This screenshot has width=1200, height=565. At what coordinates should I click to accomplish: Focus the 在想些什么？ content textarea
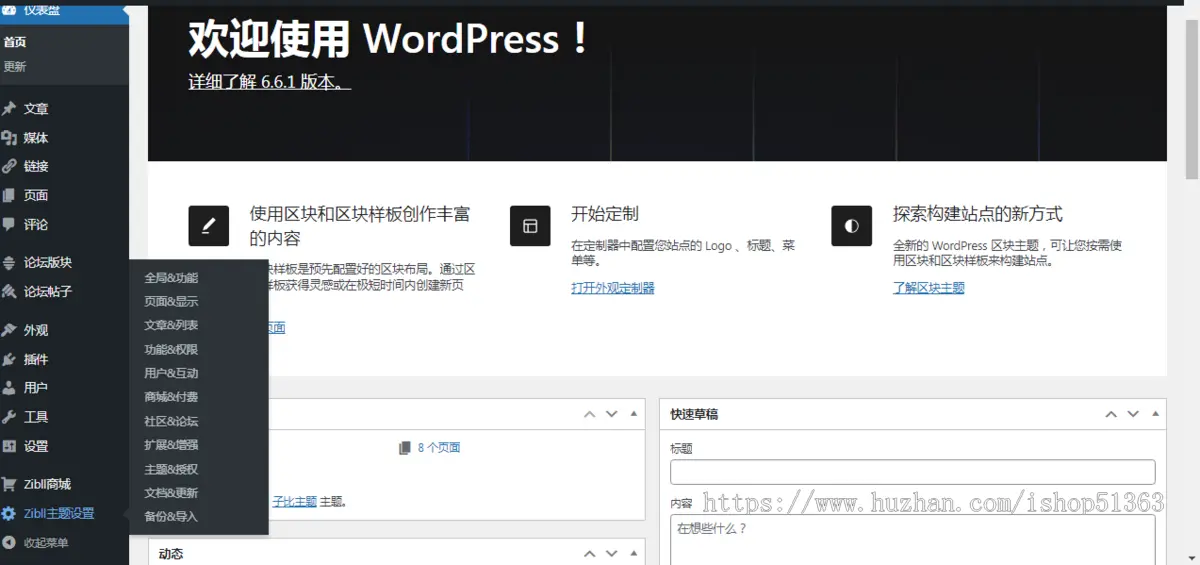point(913,540)
